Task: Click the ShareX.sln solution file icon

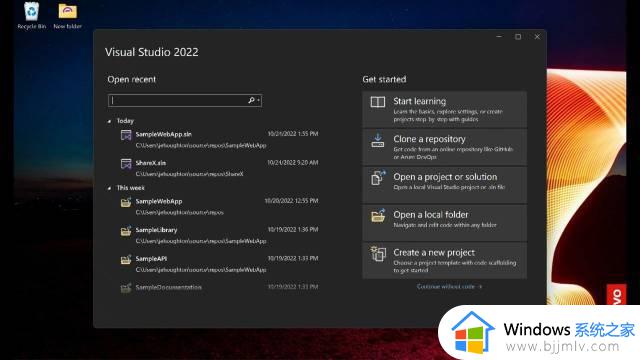Action: 126,163
